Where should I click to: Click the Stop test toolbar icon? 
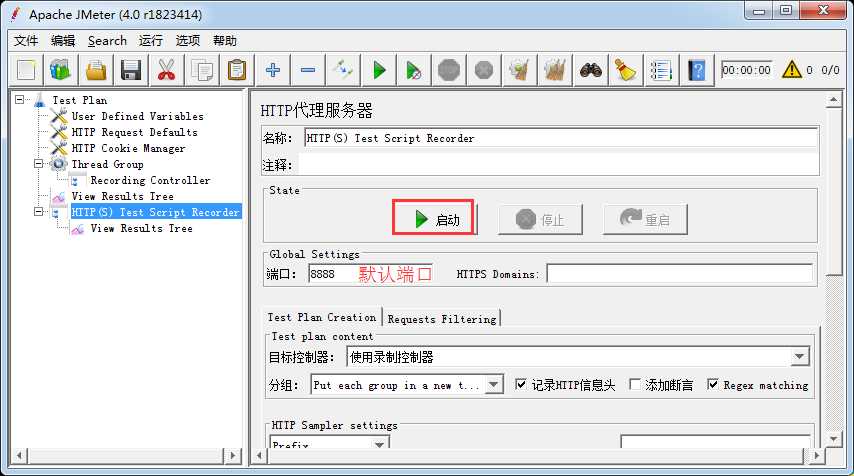click(x=449, y=70)
